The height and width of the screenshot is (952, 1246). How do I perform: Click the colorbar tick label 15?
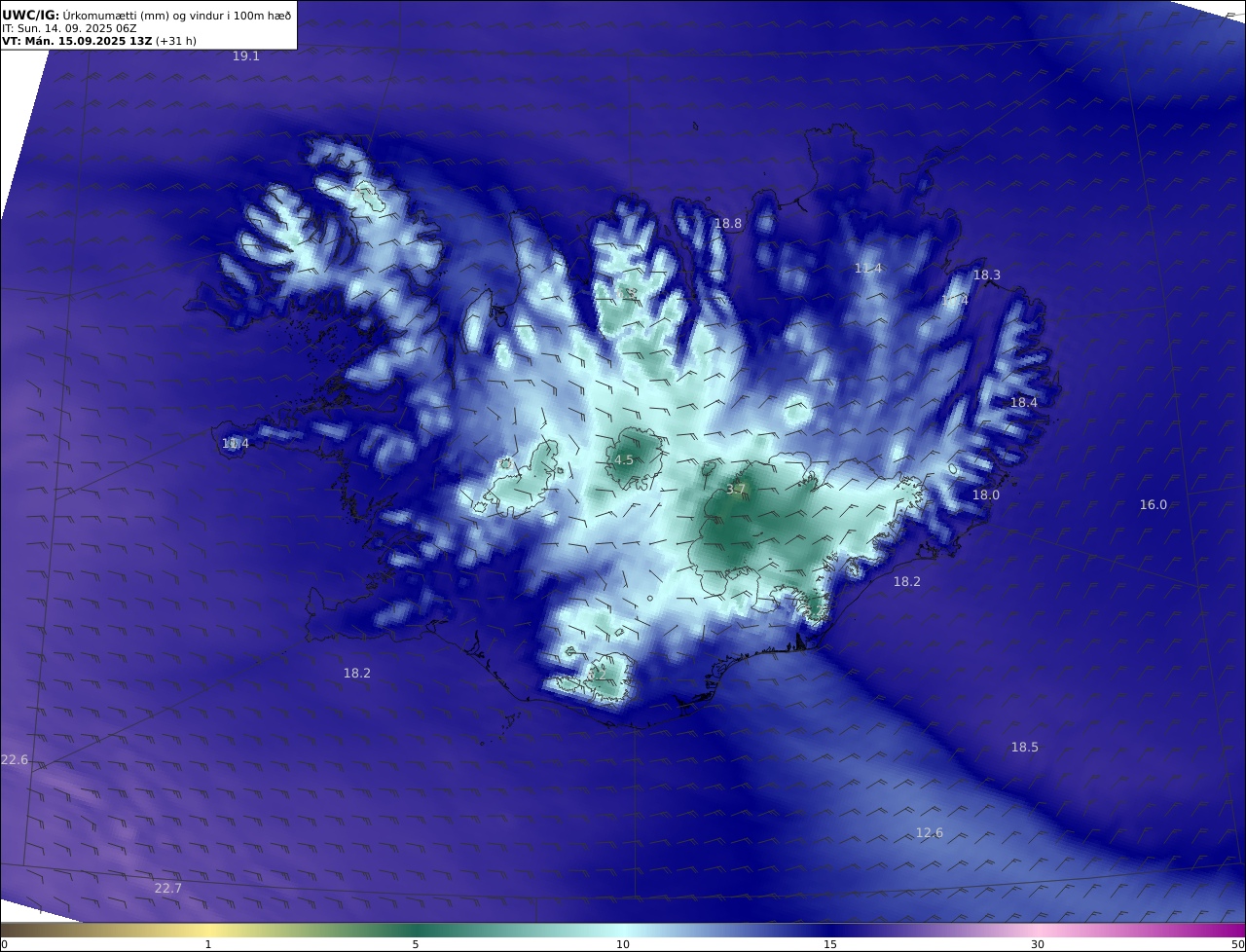click(830, 944)
